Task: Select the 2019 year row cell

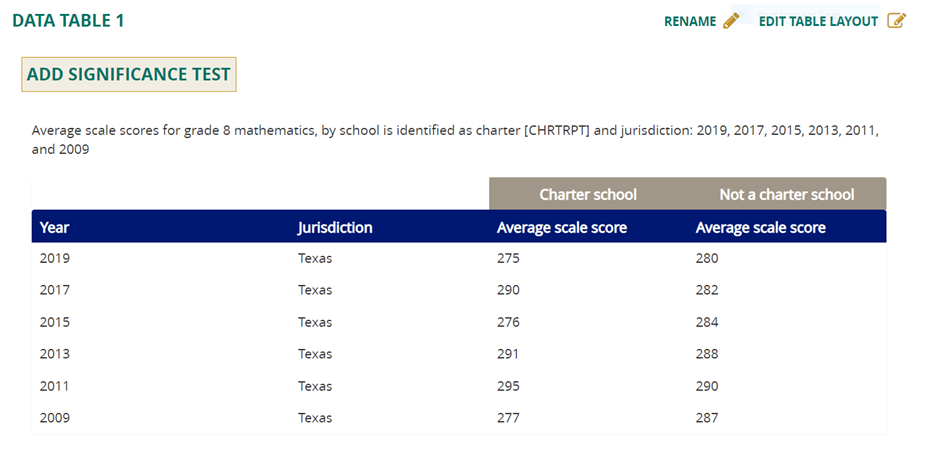Action: click(x=55, y=258)
